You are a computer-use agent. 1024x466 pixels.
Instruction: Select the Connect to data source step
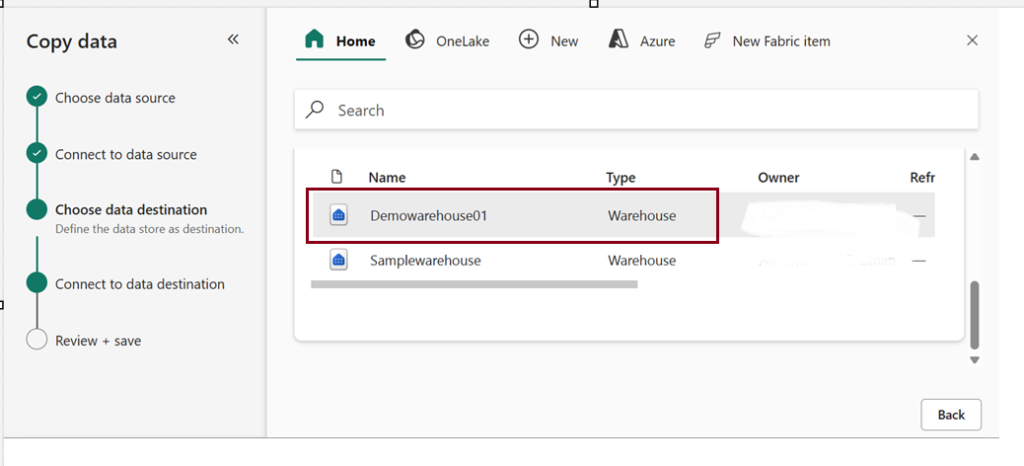click(x=126, y=154)
